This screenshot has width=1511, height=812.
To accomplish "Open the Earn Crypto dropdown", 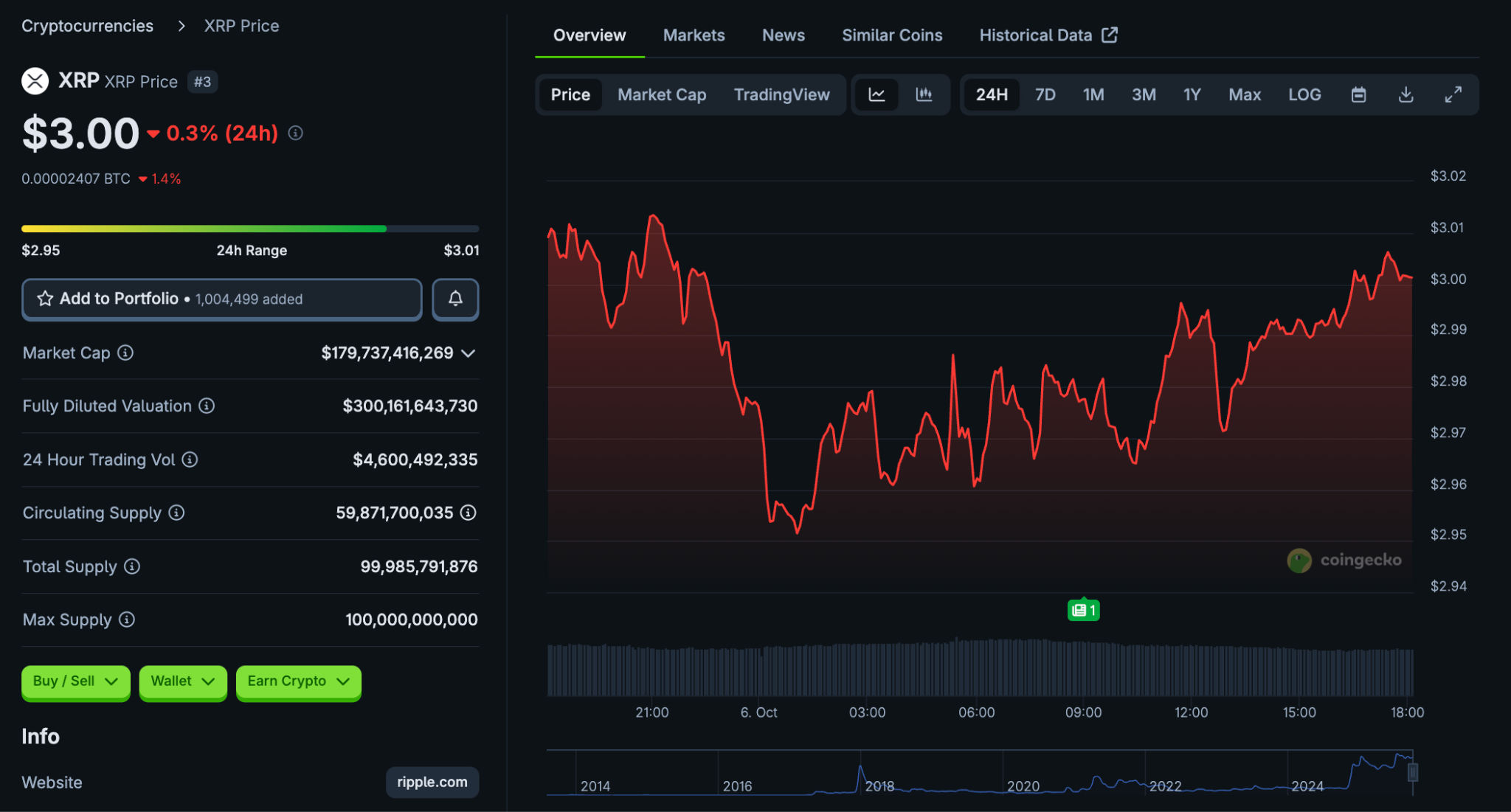I will (x=298, y=681).
